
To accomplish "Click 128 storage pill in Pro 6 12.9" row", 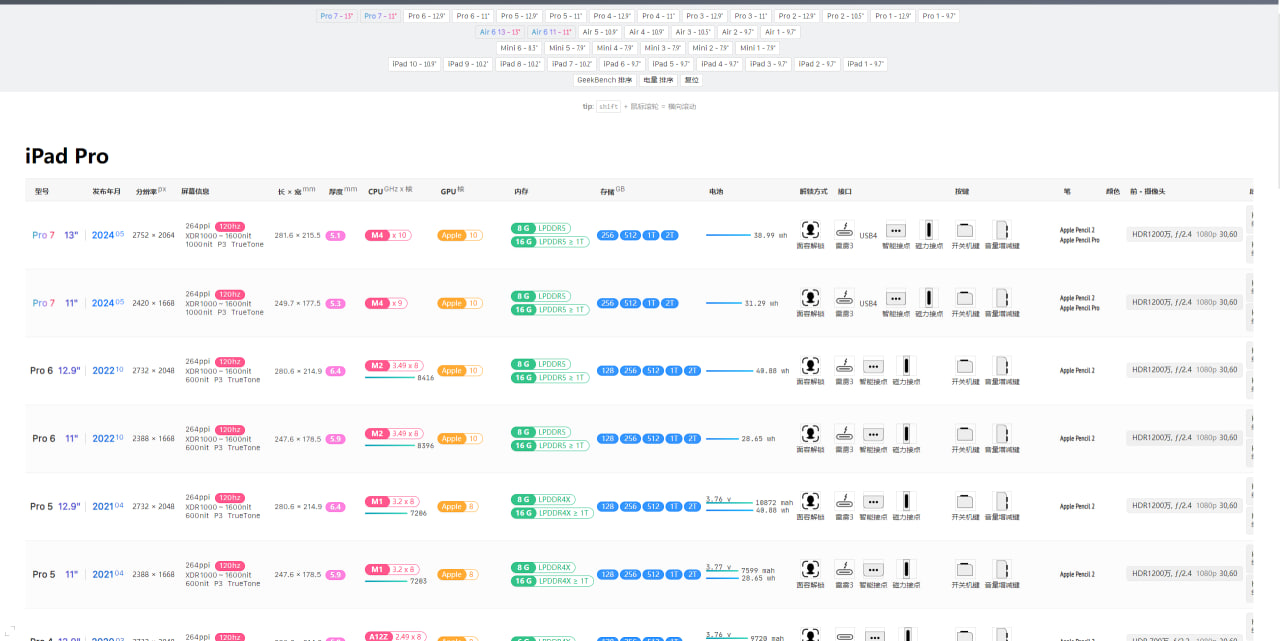I will (607, 371).
